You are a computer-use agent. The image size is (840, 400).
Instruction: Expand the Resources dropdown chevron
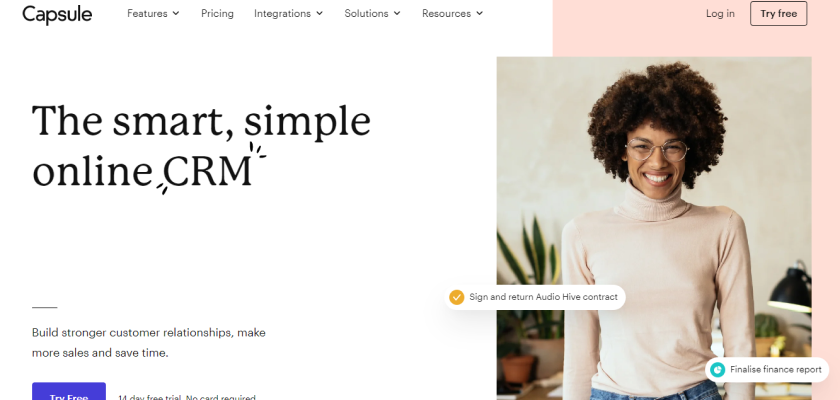[479, 13]
